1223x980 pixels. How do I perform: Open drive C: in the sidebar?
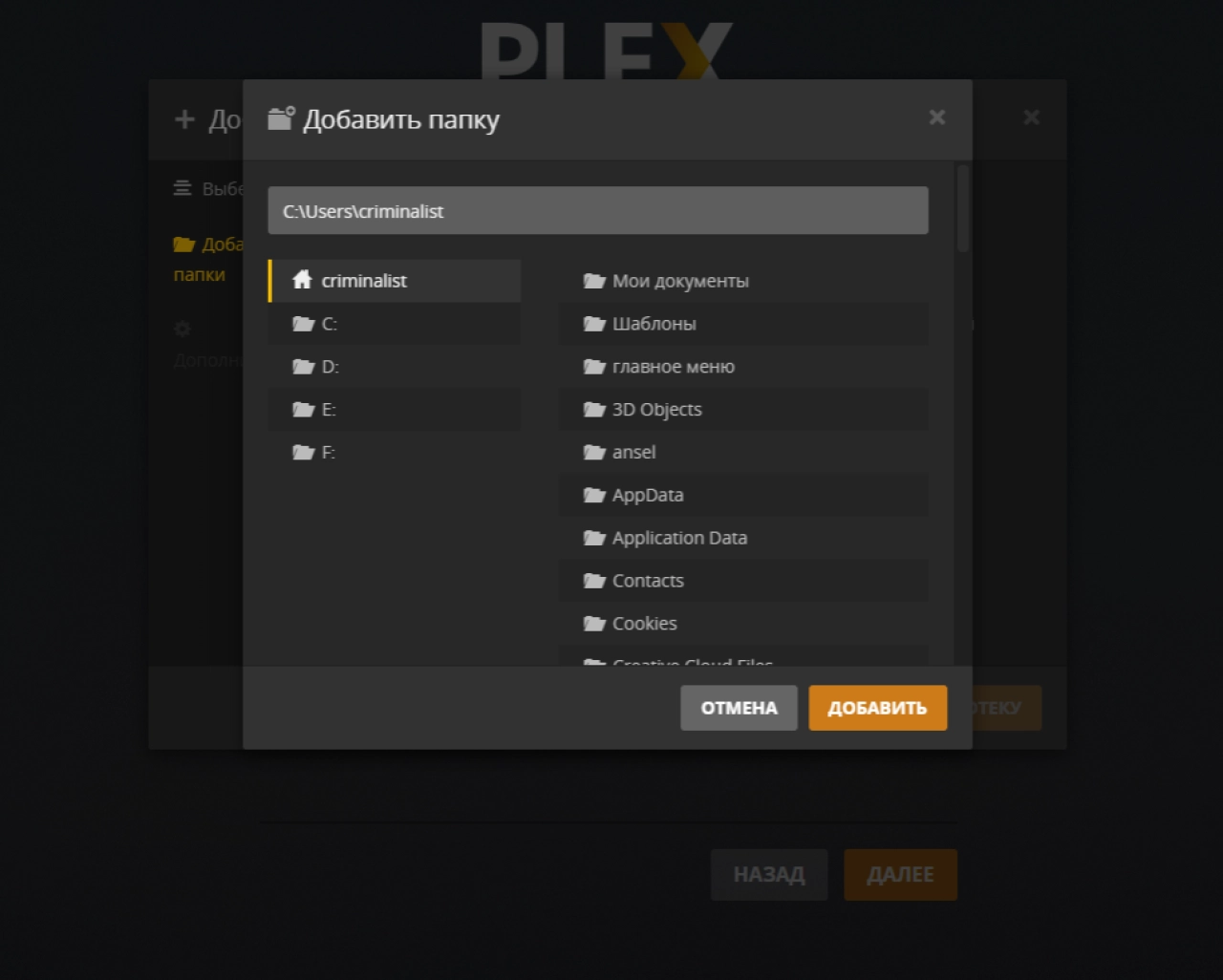pyautogui.click(x=395, y=324)
